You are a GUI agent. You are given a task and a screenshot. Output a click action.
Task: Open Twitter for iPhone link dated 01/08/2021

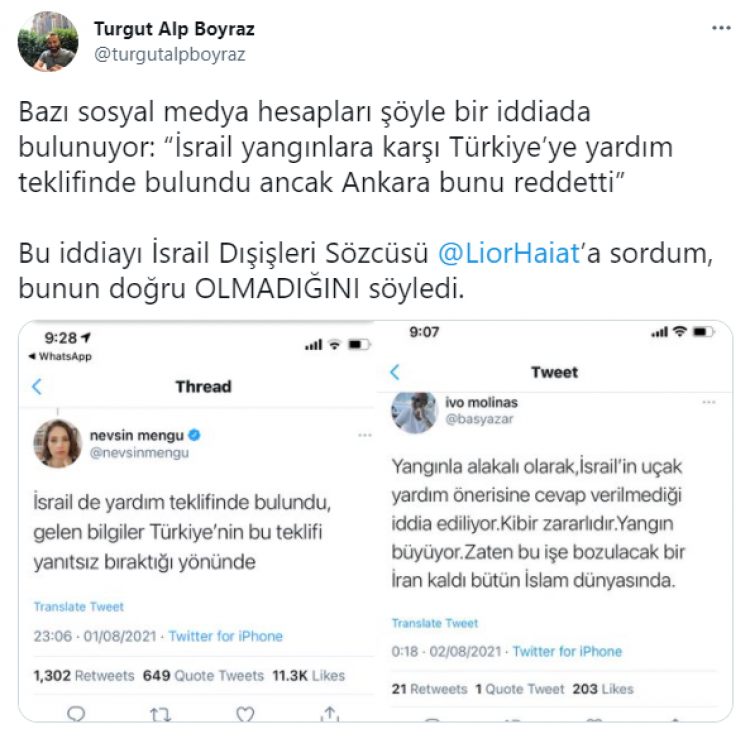[x=225, y=636]
